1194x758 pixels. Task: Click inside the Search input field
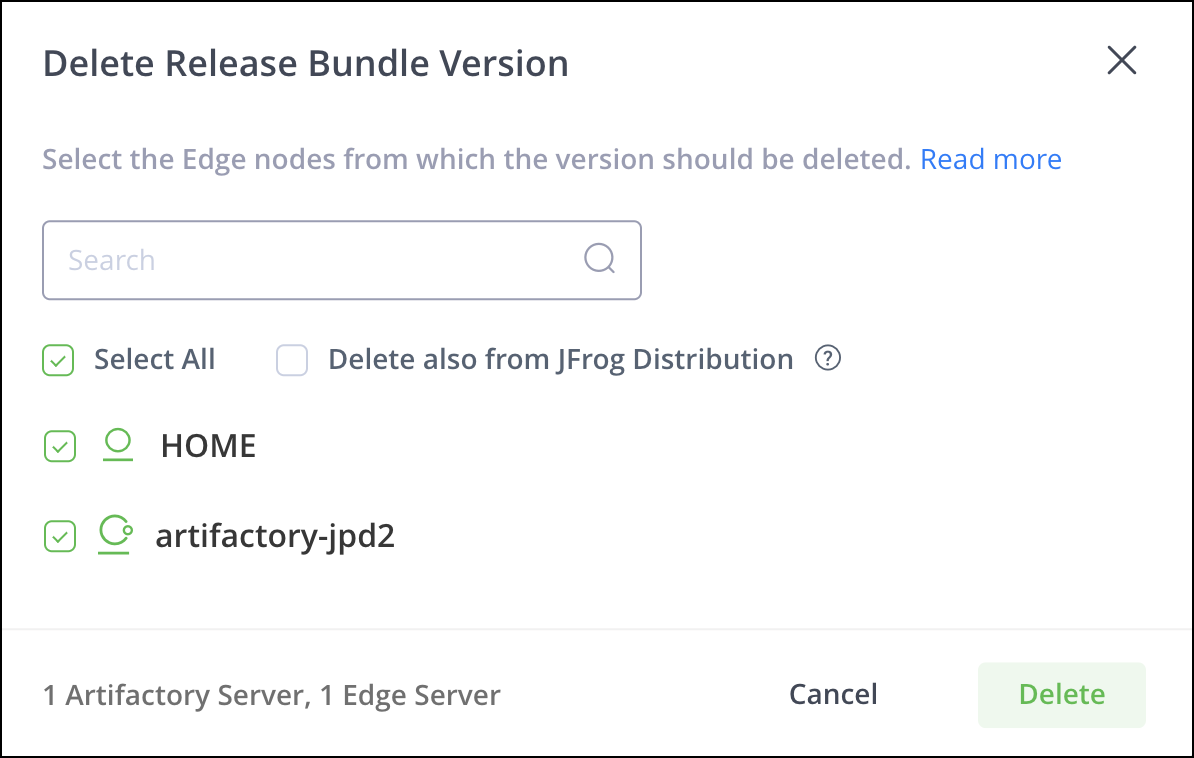coord(300,259)
